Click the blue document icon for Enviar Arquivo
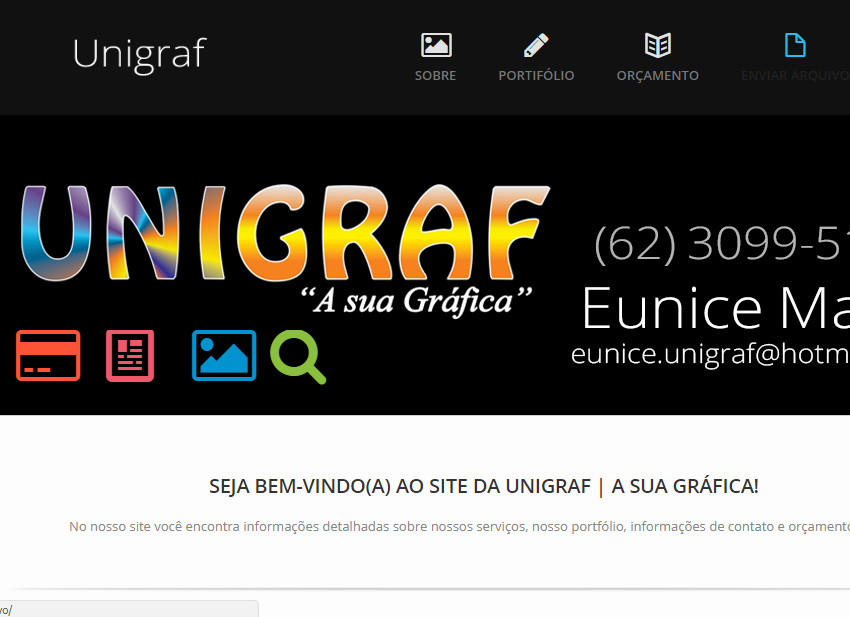The width and height of the screenshot is (850, 617). tap(794, 45)
